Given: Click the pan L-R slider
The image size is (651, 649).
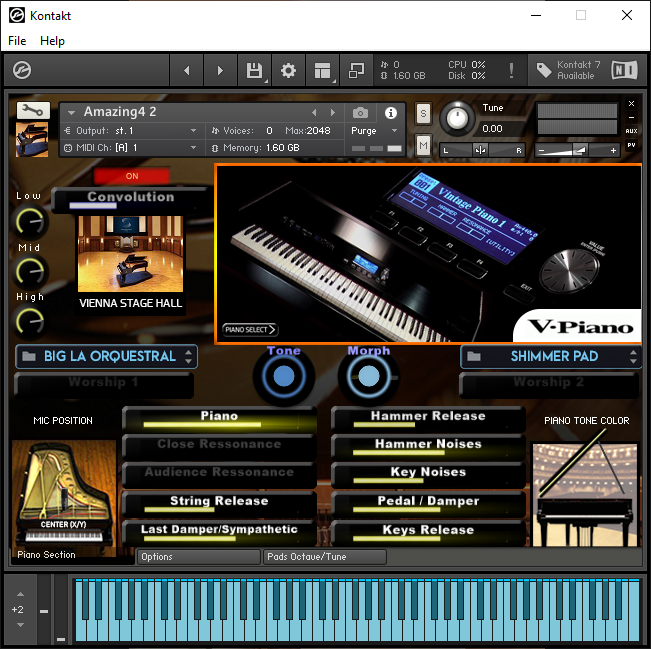Looking at the screenshot, I should 482,150.
